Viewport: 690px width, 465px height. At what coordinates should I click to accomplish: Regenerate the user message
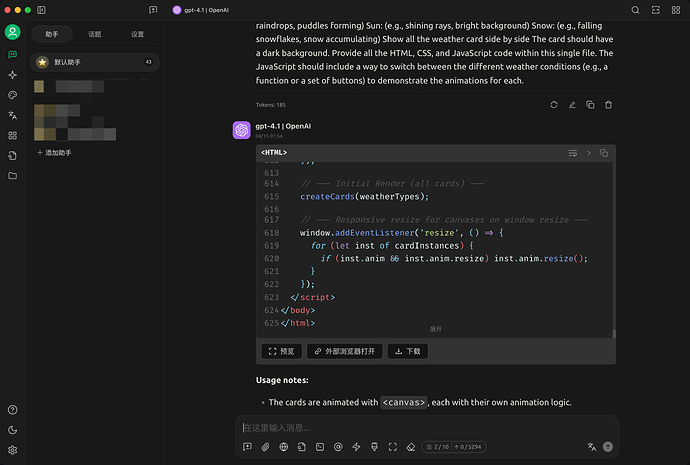coord(554,105)
